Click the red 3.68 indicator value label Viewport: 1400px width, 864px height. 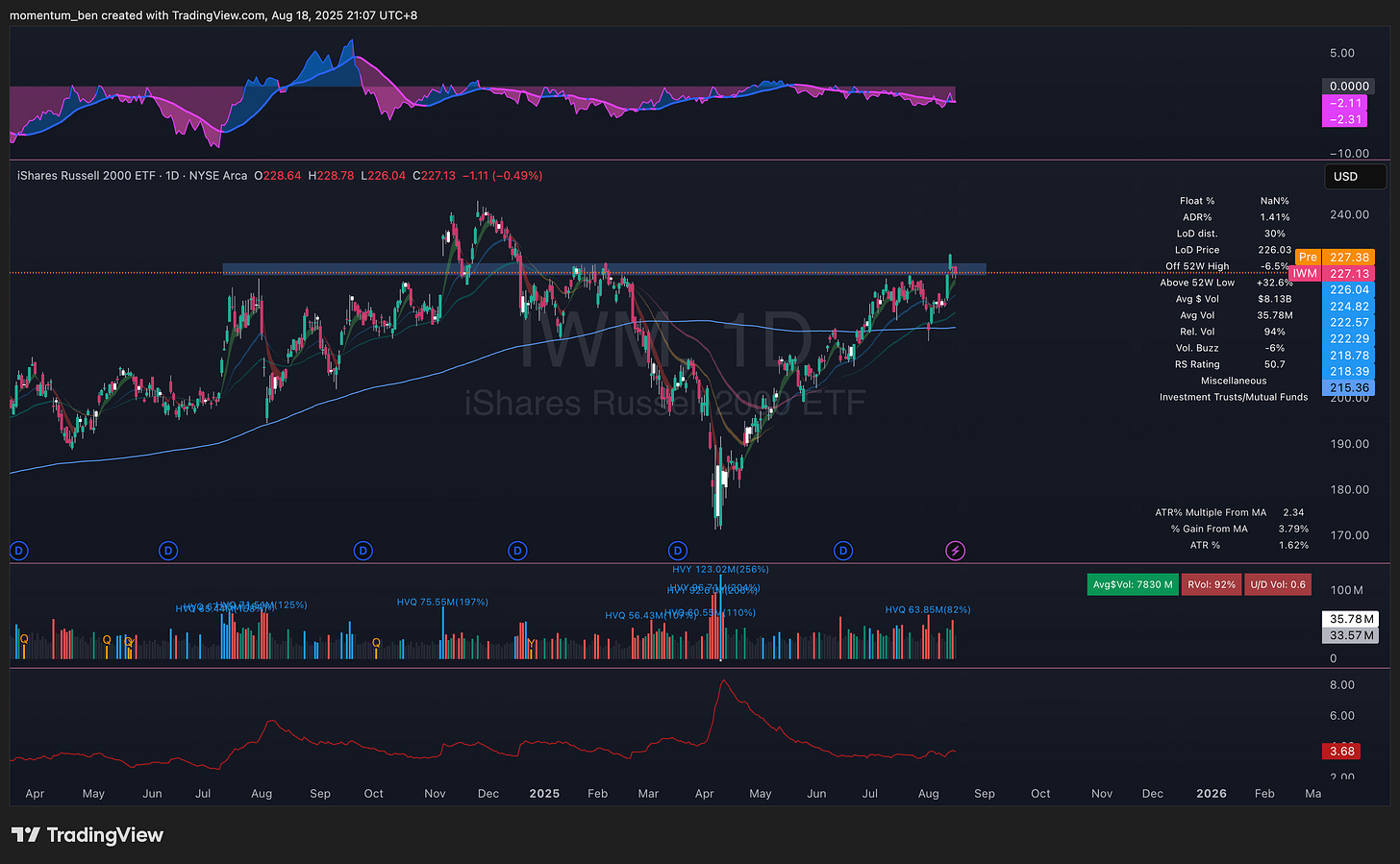pos(1341,752)
